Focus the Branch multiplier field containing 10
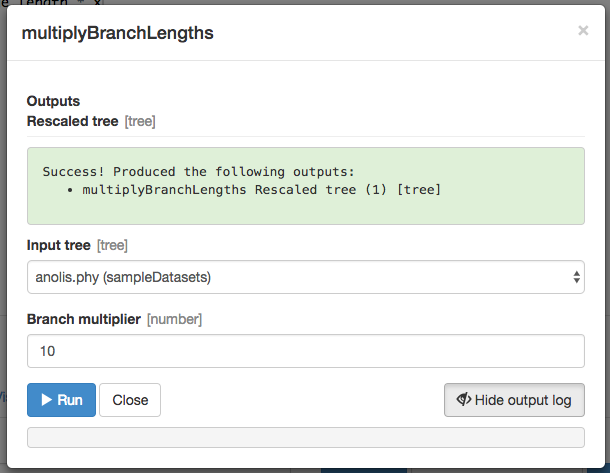Viewport: 610px width, 473px height. [305, 351]
